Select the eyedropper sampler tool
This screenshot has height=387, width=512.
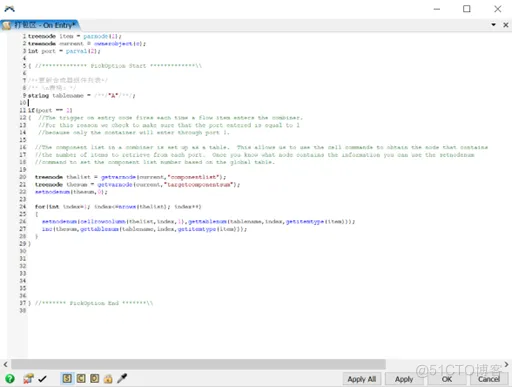pyautogui.click(x=122, y=378)
